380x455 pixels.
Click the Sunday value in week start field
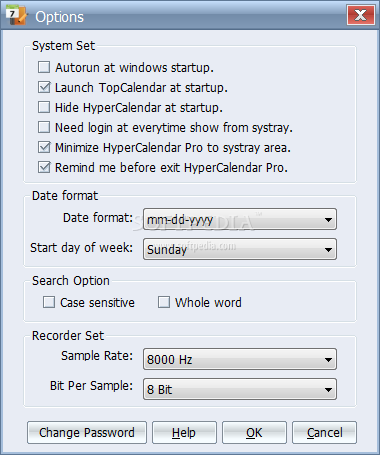[167, 250]
